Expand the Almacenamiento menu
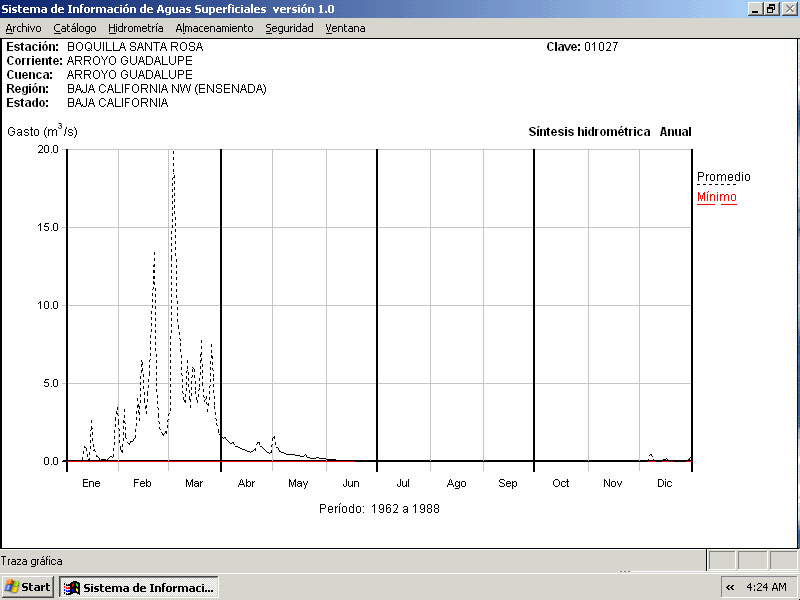The image size is (800, 600). click(214, 28)
